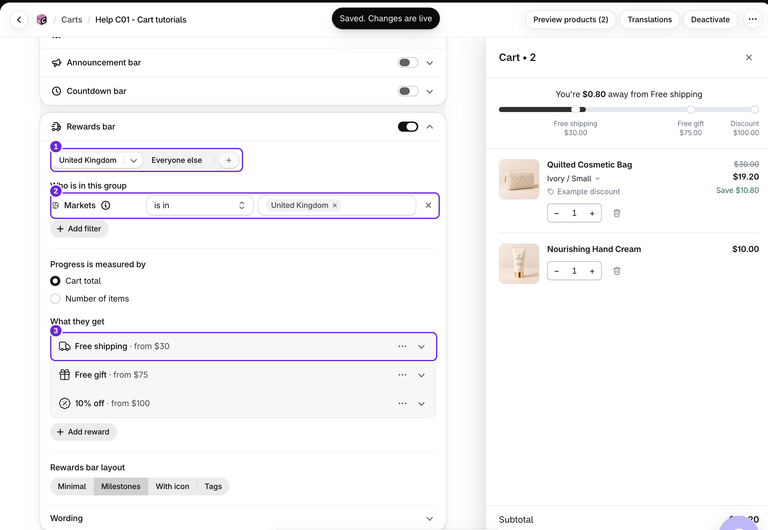Viewport: 768px width, 530px height.
Task: Decrease Quilted Cosmetic Bag quantity
Action: (x=556, y=213)
